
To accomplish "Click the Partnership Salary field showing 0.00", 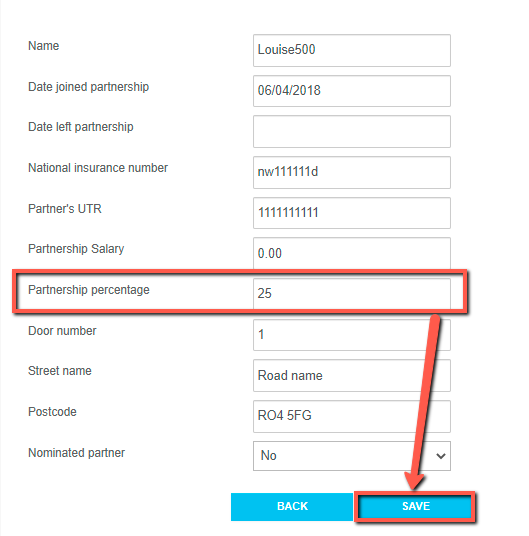I will [352, 253].
